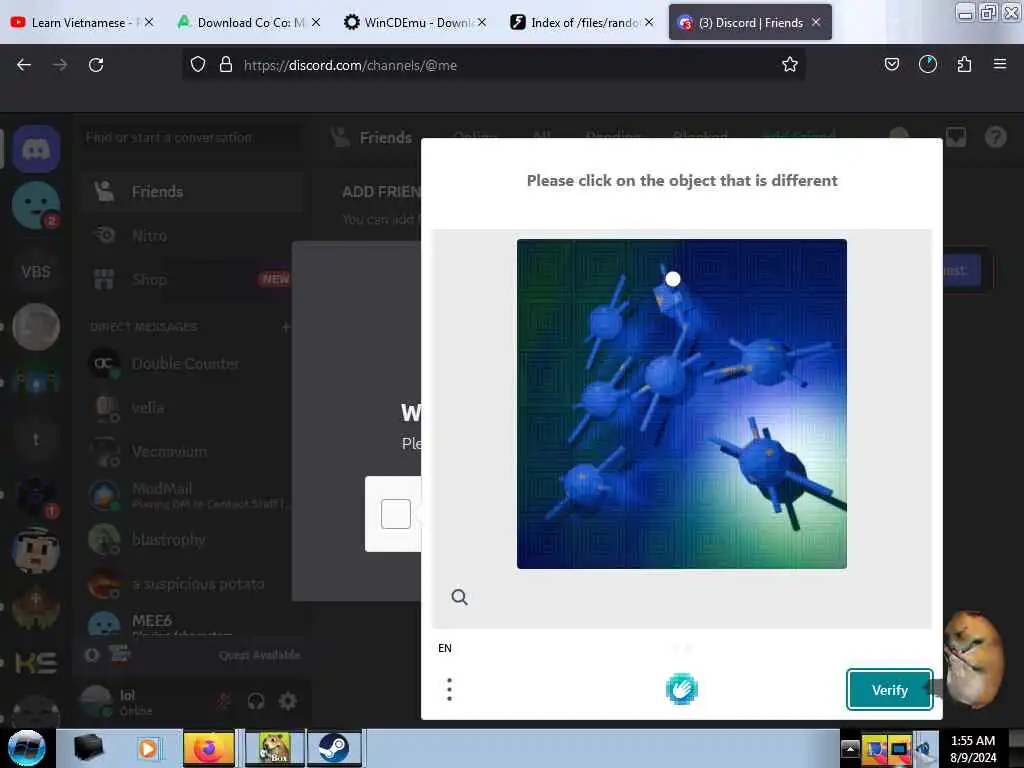Open Friends in Discord sidebar
The image size is (1024, 768).
[193, 191]
